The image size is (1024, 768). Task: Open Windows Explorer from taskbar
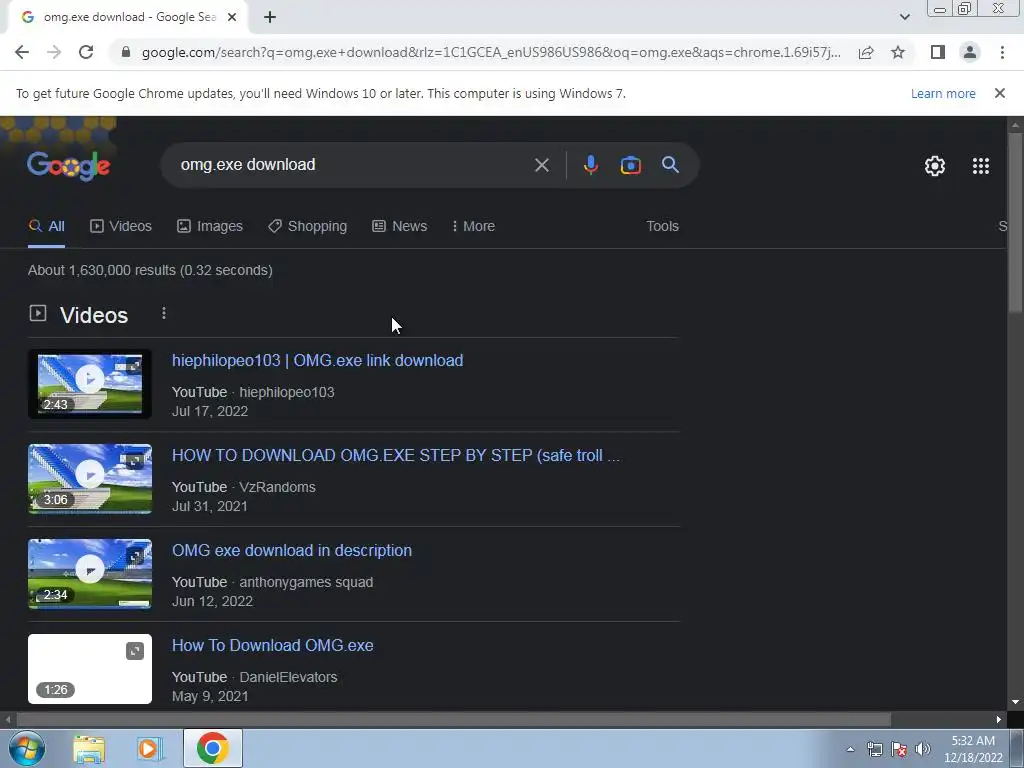[x=89, y=748]
